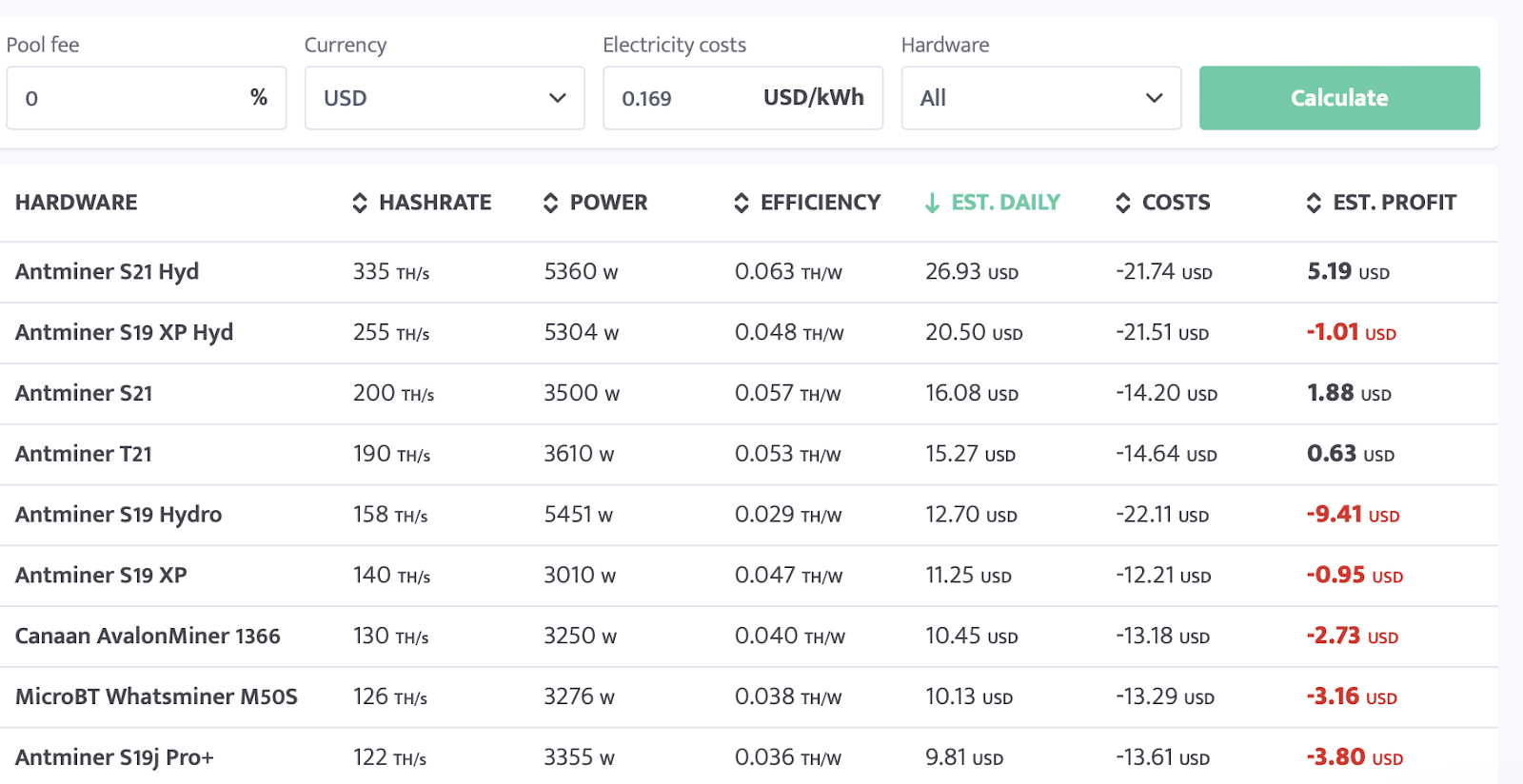
Task: Click the 335 TH/s hashrate value
Action: tap(391, 272)
